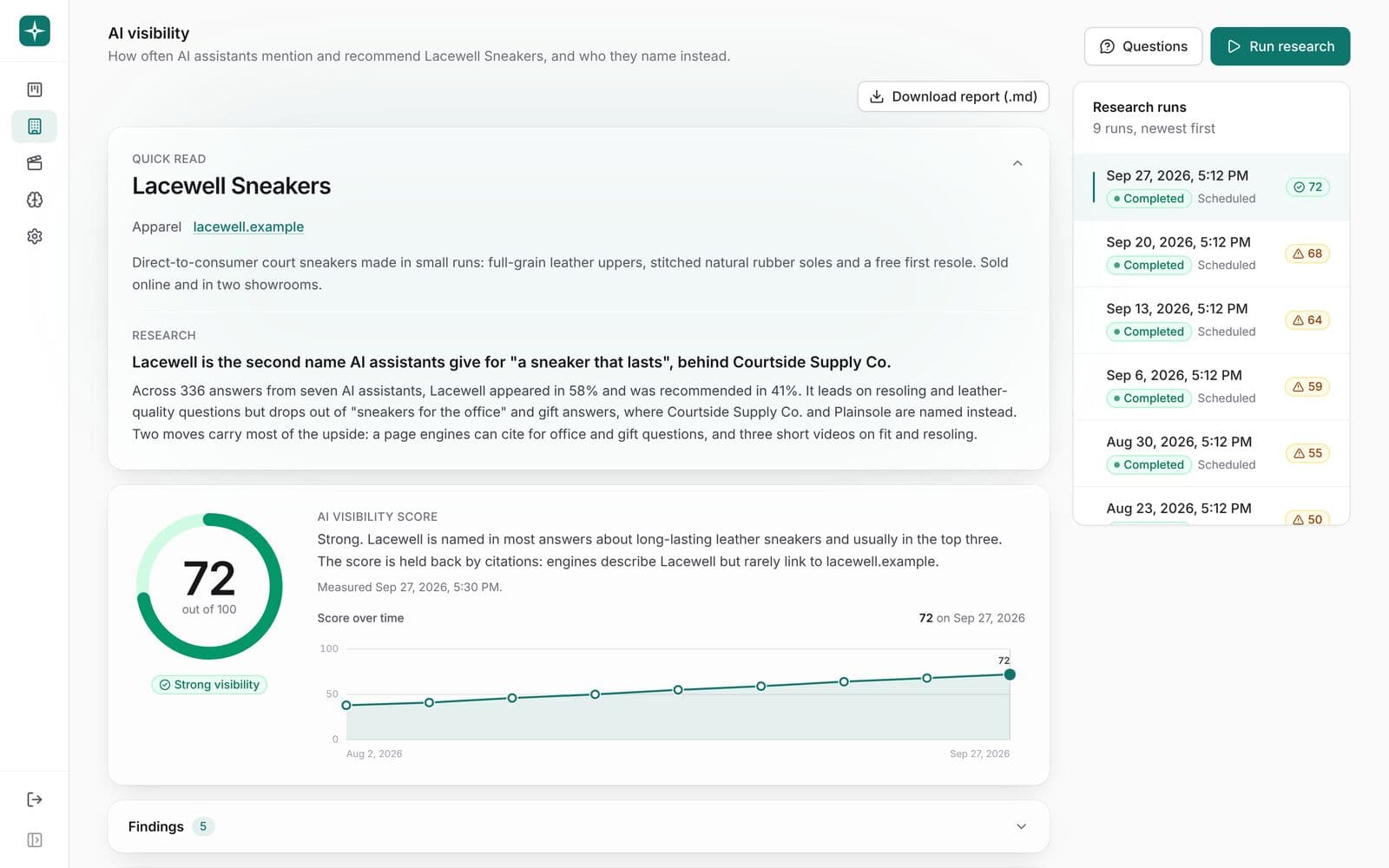Click "72 on Sep 27, 2026" chart label

971,618
